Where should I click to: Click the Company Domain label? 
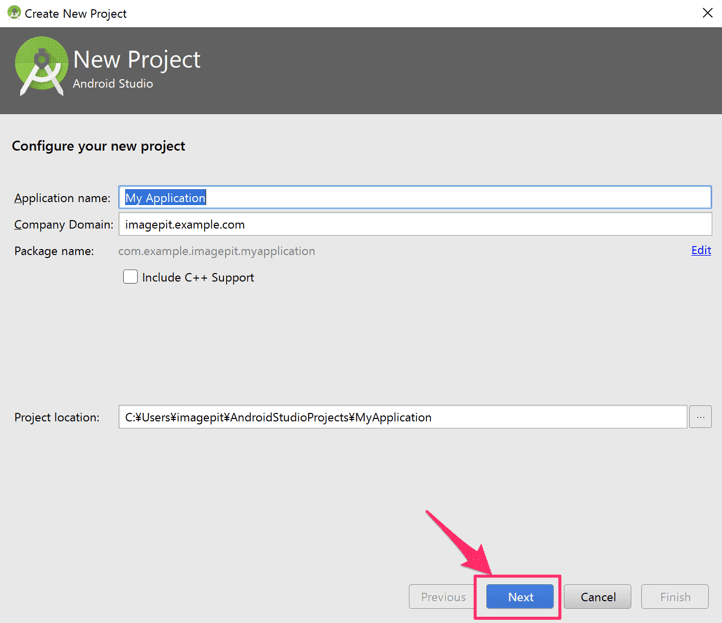pos(64,225)
